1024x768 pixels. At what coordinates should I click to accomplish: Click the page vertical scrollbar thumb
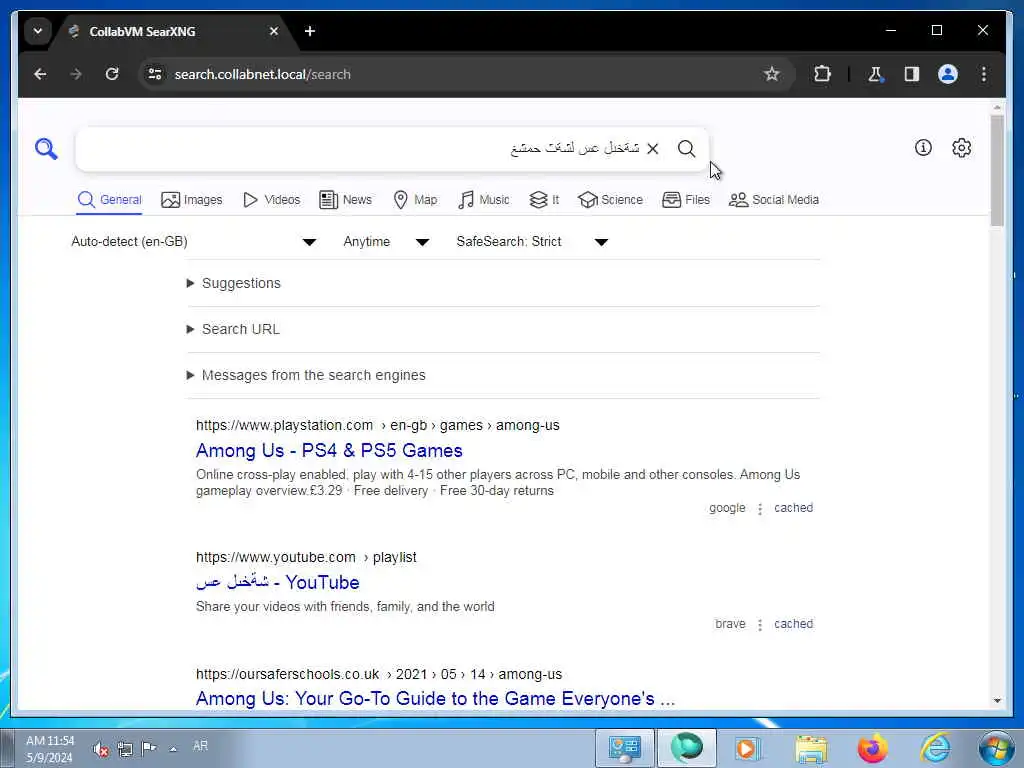997,171
